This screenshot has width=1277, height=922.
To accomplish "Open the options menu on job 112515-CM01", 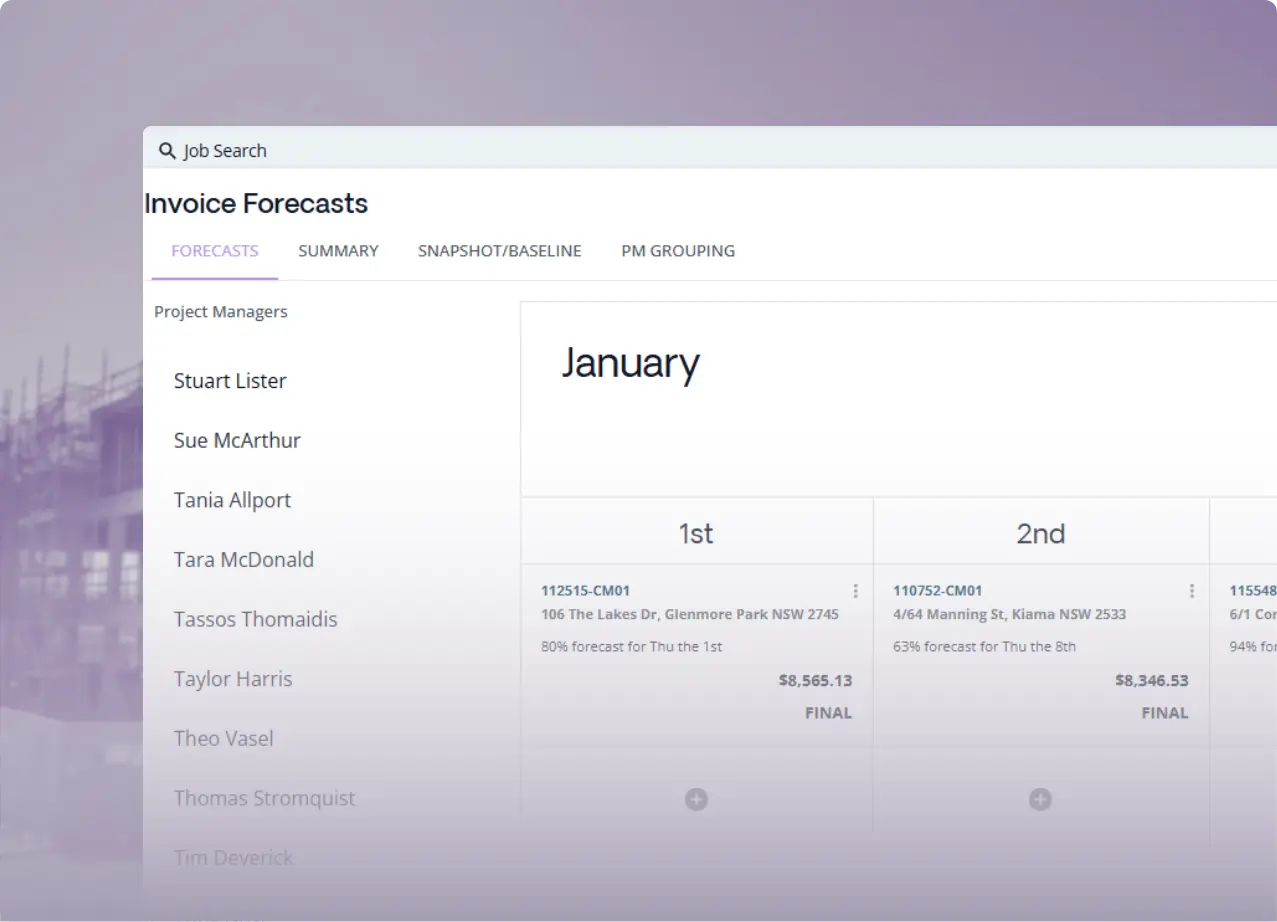I will (855, 591).
